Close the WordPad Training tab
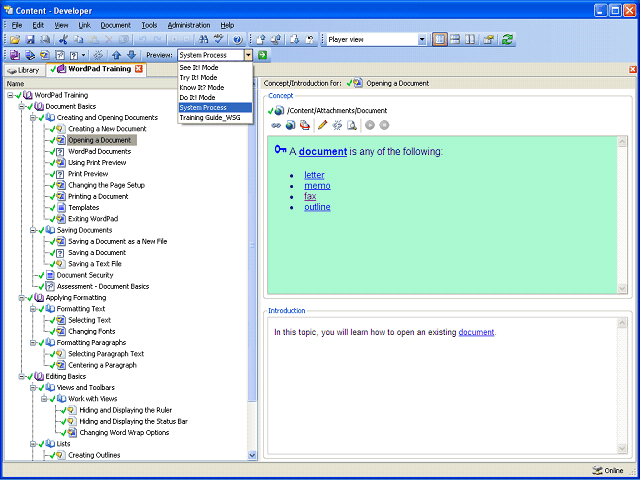This screenshot has height=480, width=640. [139, 69]
